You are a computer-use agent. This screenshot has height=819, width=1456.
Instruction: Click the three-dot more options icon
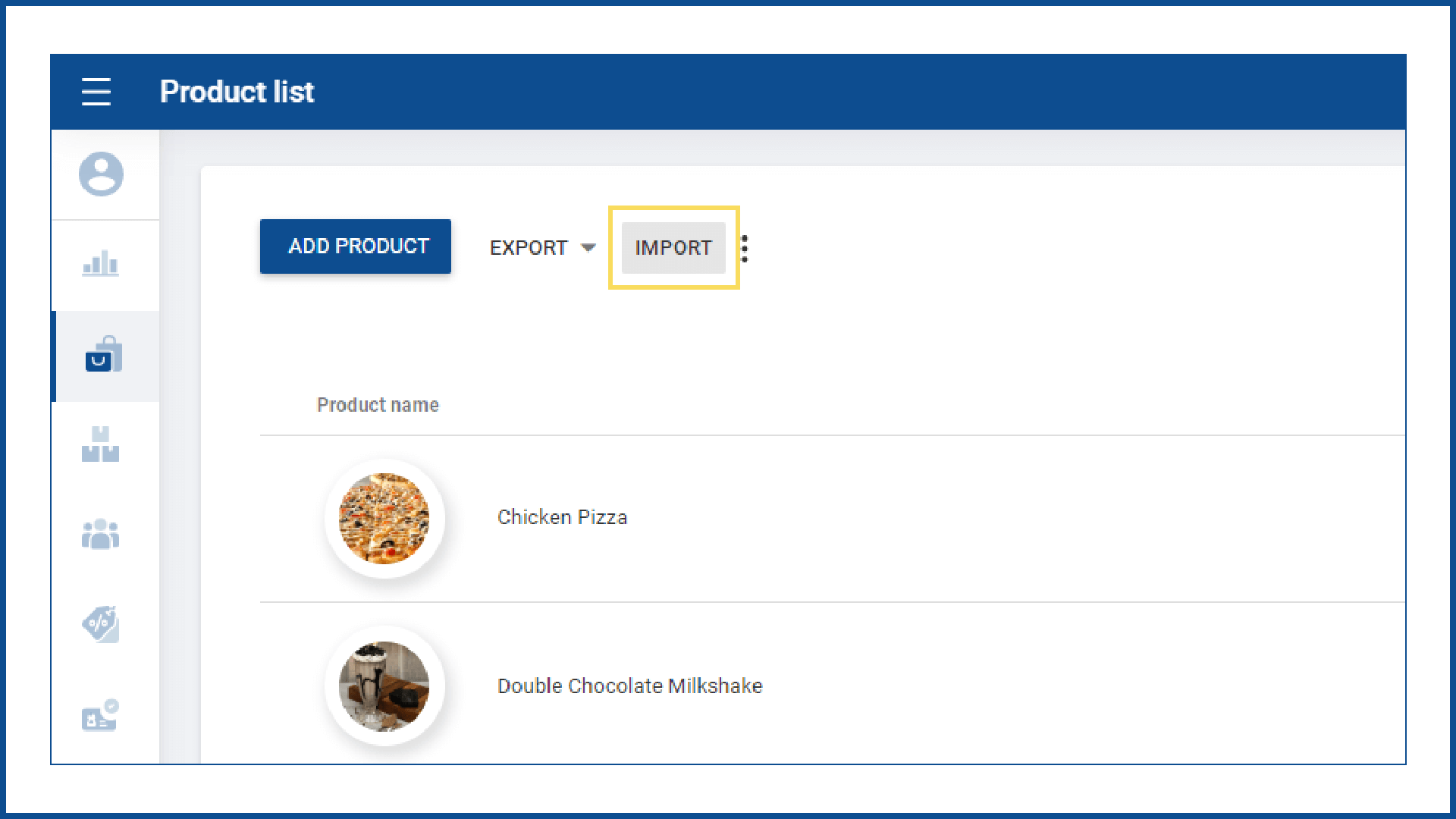tap(745, 248)
